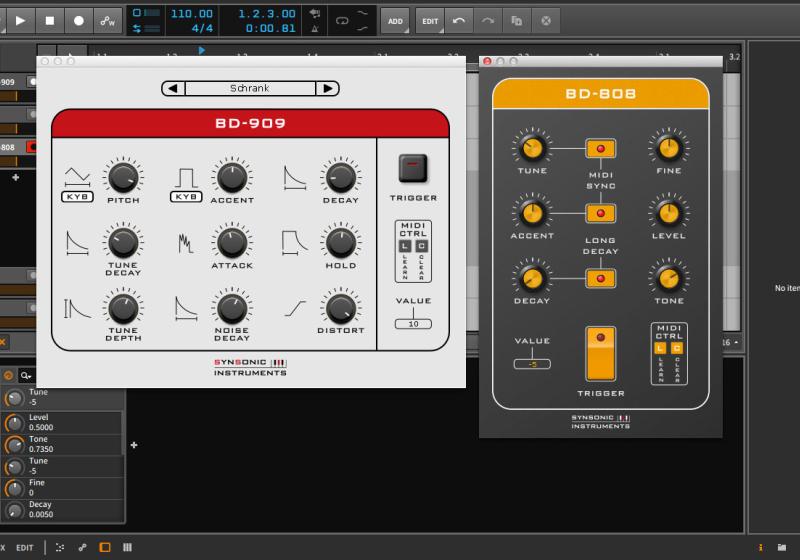Click the BD-808 LEVEL knob

click(669, 213)
